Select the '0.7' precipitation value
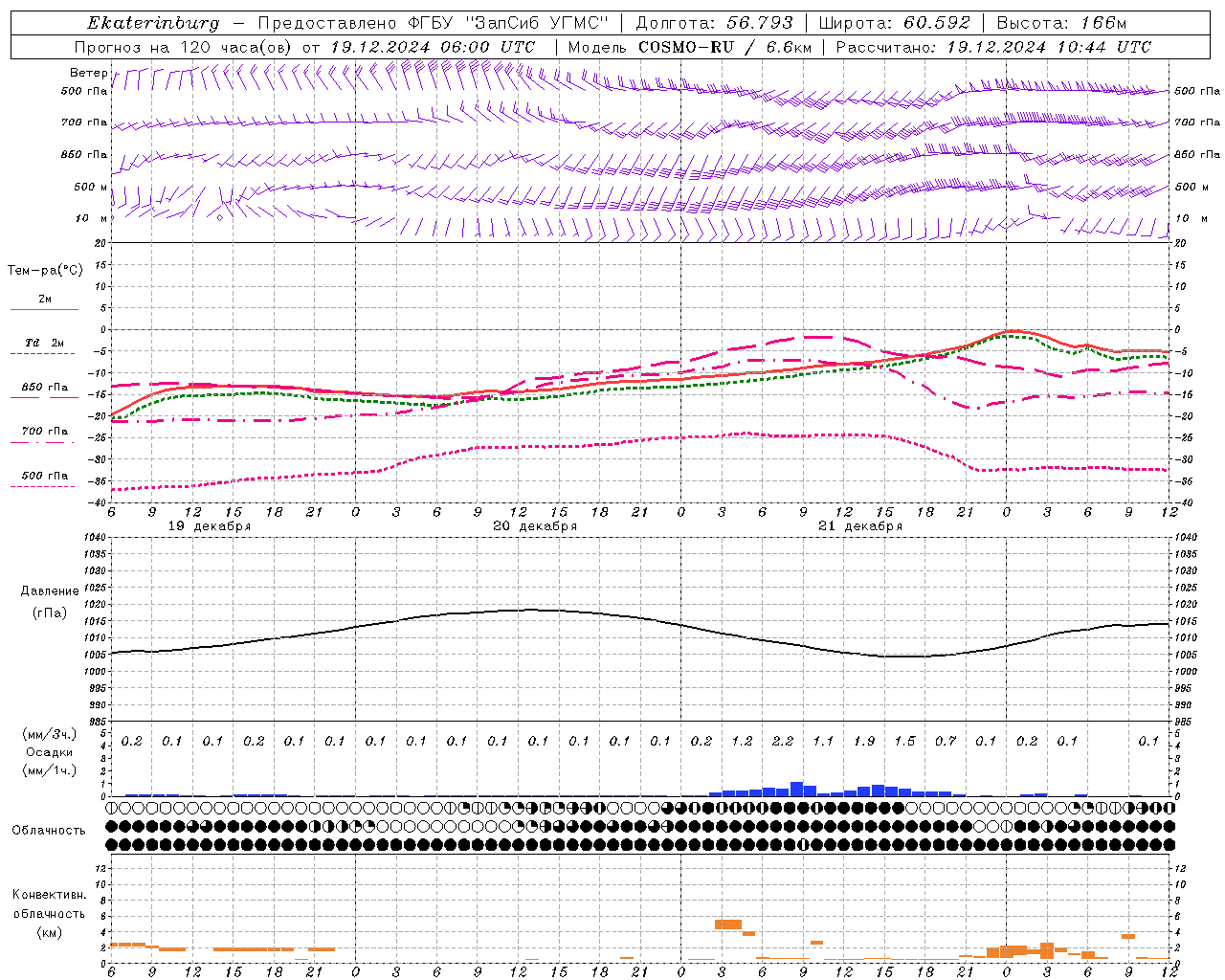The width and height of the screenshot is (1225, 980). click(946, 741)
